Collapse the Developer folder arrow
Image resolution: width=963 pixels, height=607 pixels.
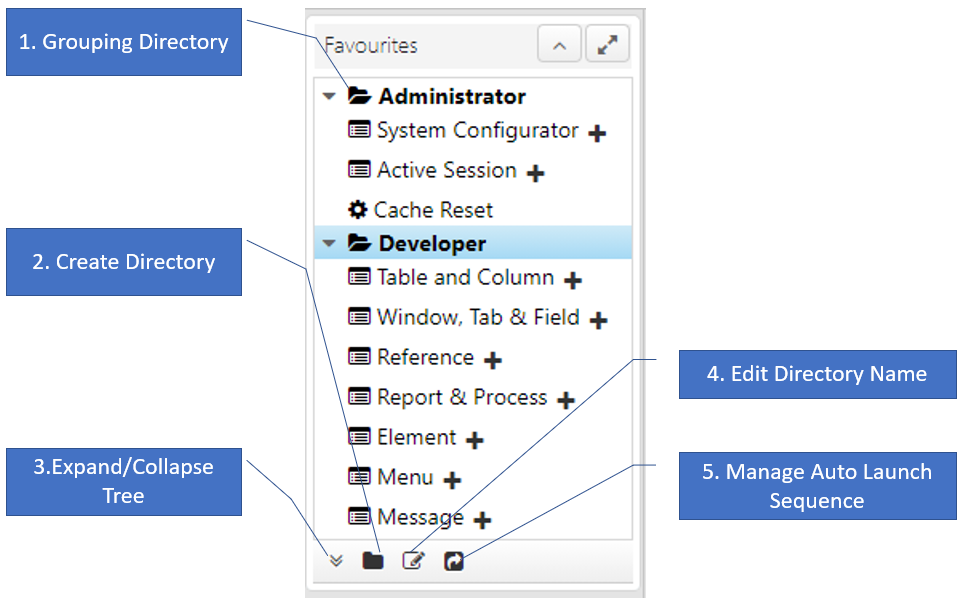pos(328,244)
